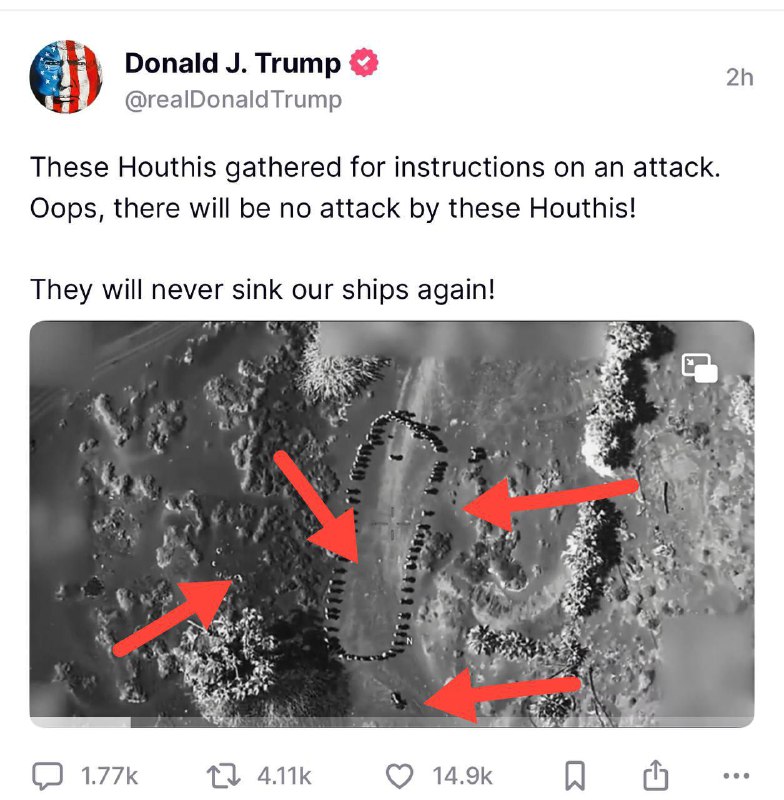
Task: Open Donald J. Trump display name
Action: click(x=233, y=63)
